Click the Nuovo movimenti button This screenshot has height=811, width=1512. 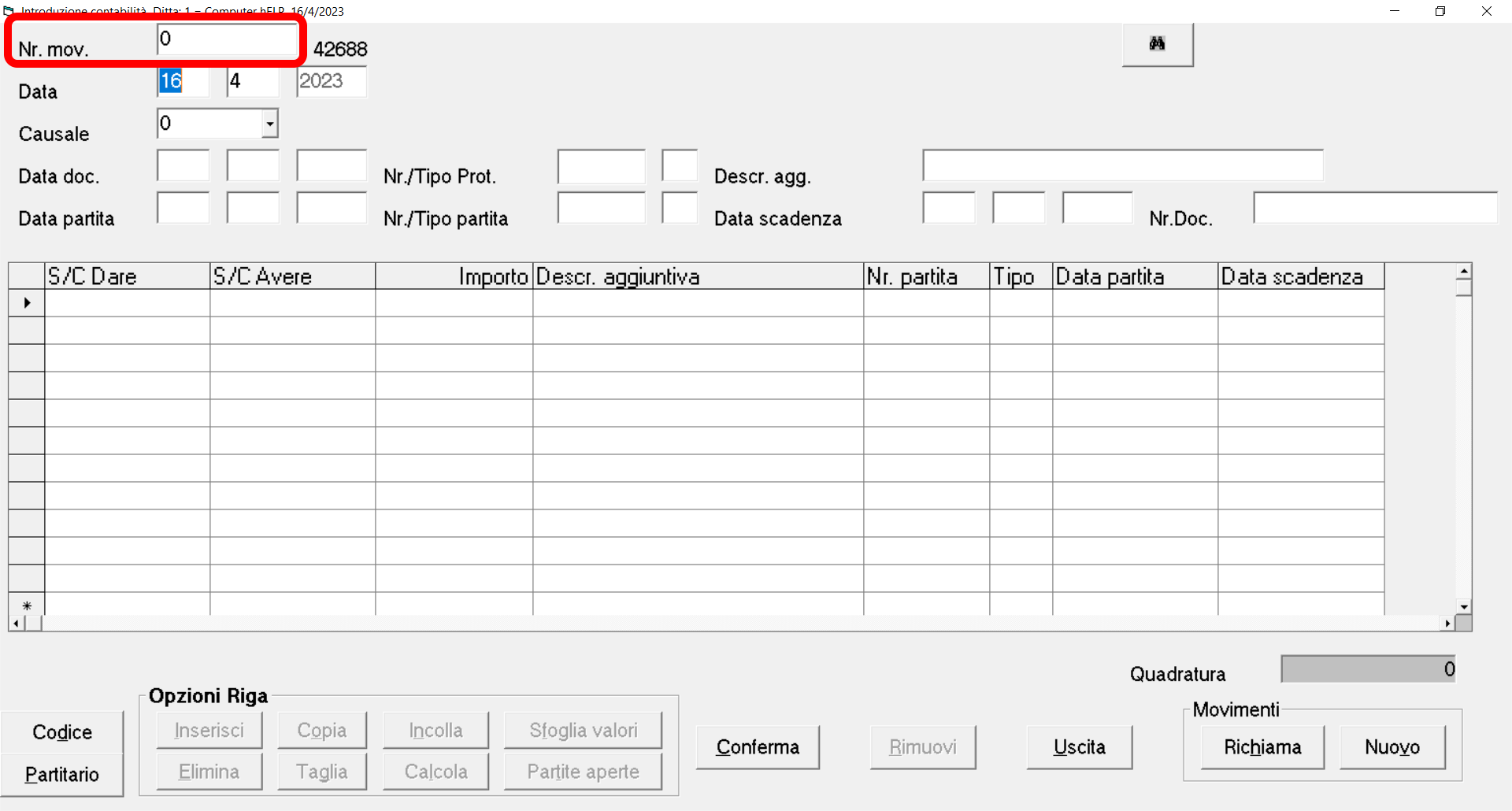click(x=1392, y=747)
